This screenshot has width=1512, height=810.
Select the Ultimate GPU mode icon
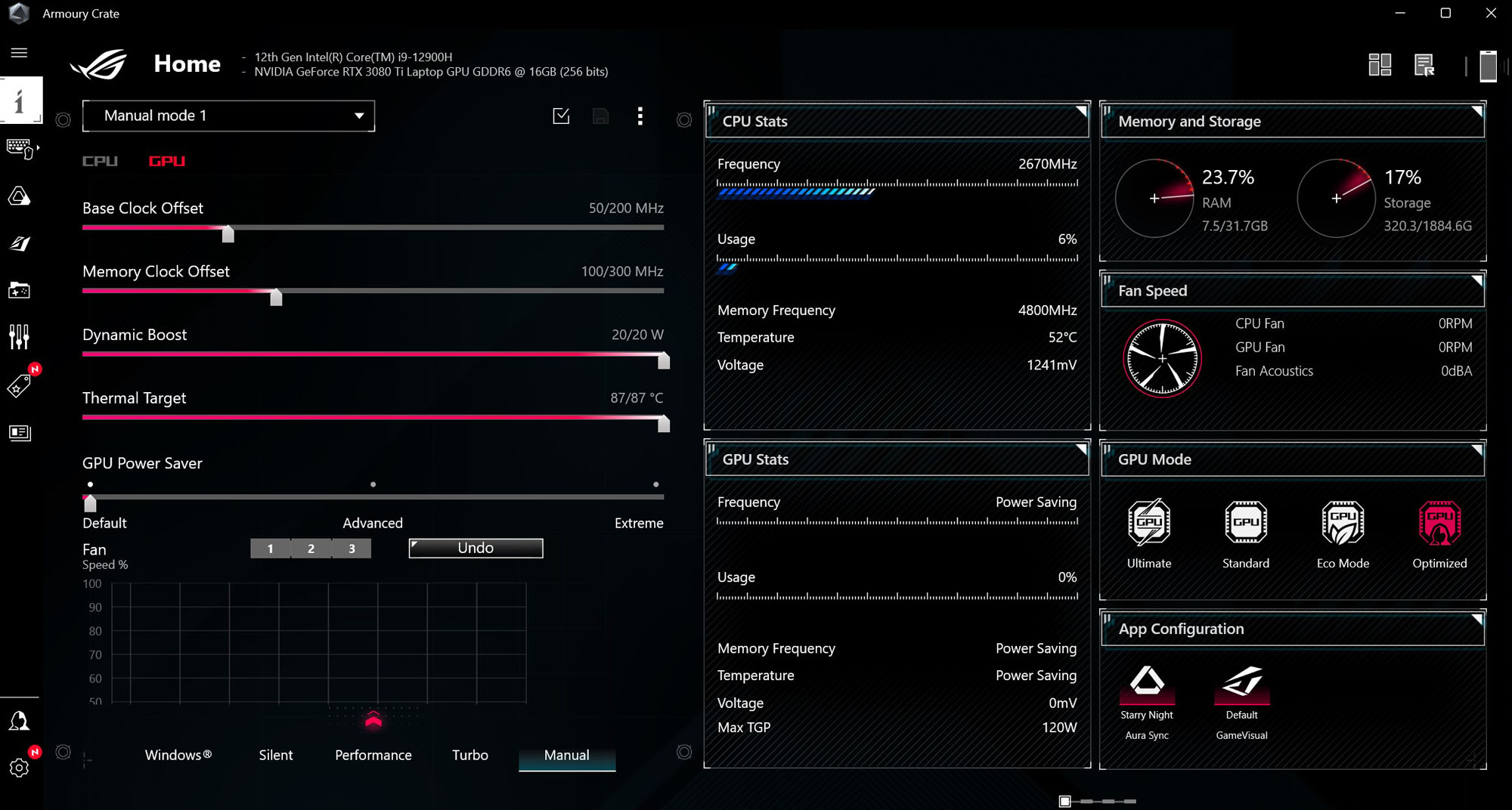1148,523
